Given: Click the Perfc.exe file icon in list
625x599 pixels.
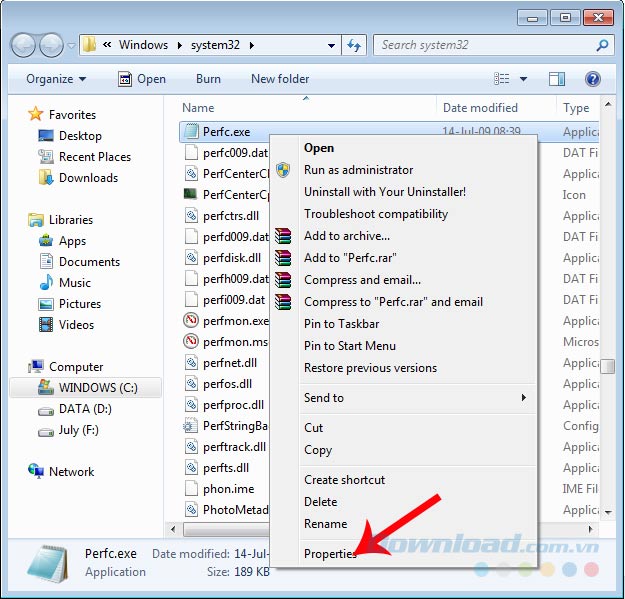Looking at the screenshot, I should coord(191,131).
